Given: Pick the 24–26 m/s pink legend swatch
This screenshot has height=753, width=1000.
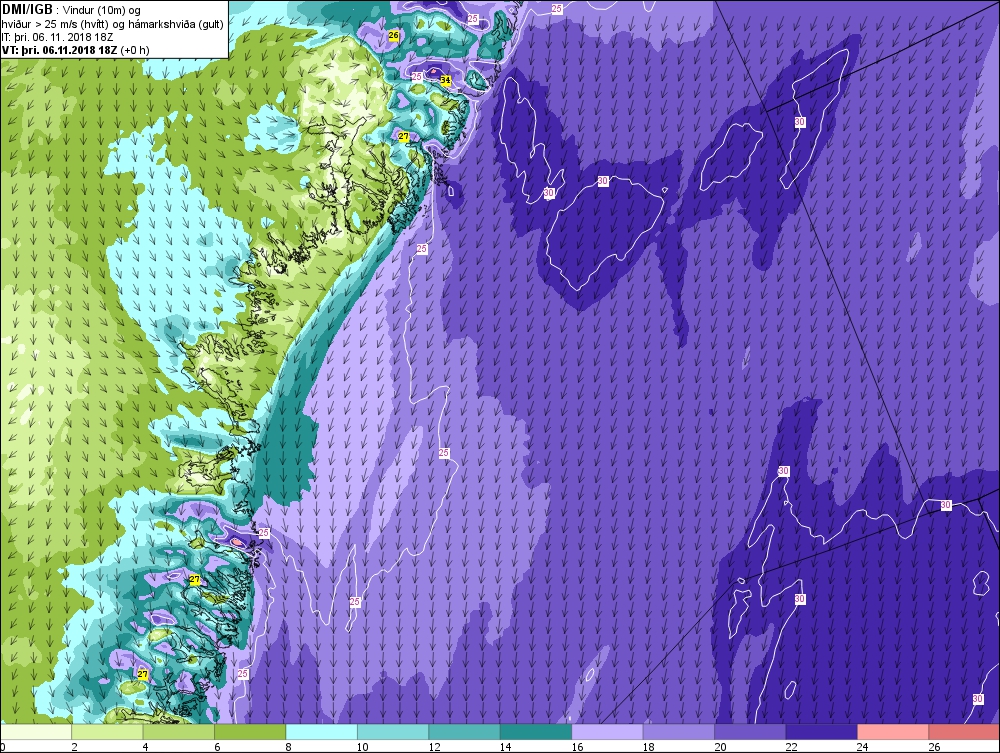Looking at the screenshot, I should point(893,732).
